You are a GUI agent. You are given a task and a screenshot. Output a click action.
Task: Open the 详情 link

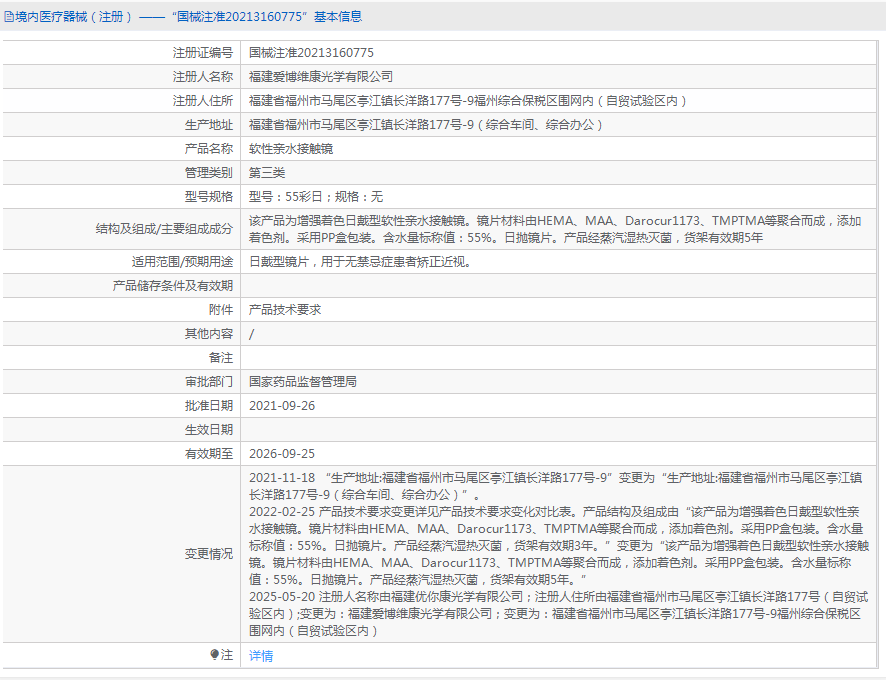pos(260,656)
